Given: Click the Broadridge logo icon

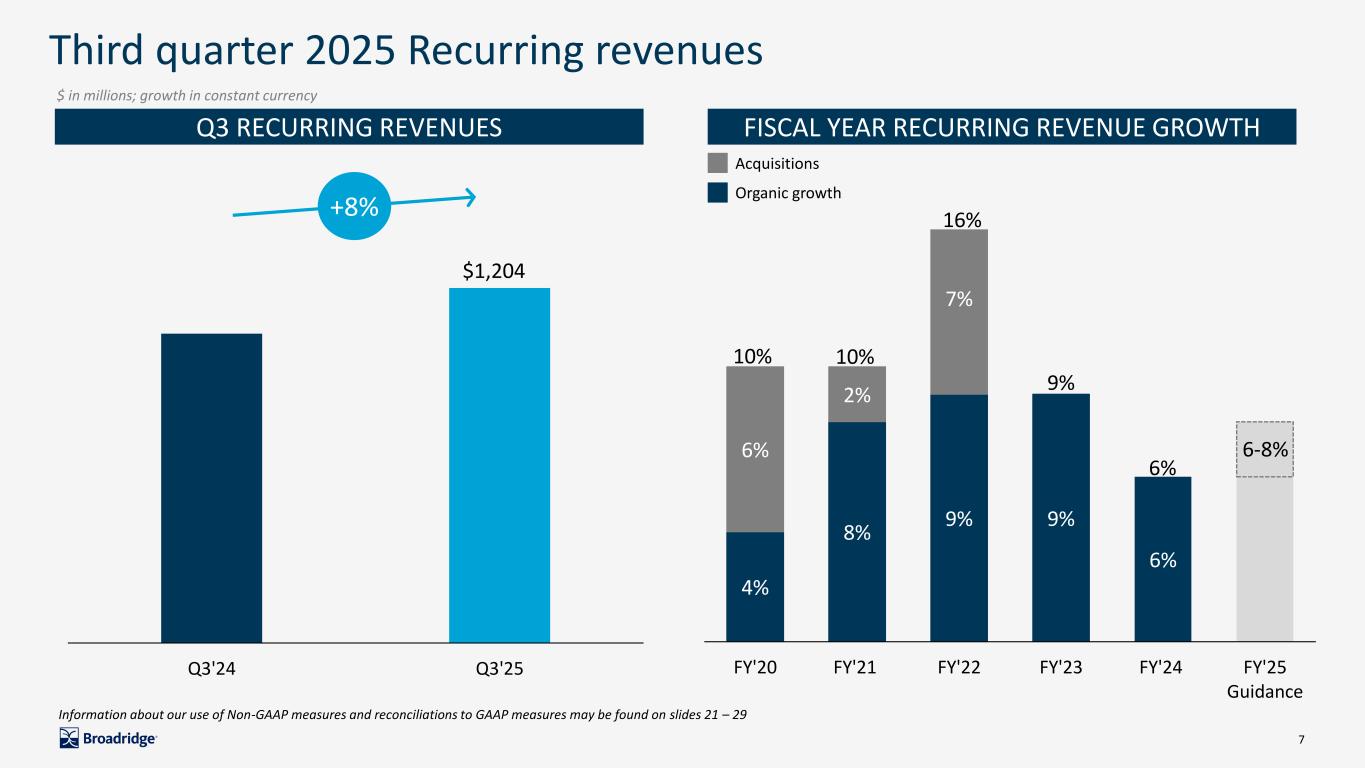Looking at the screenshot, I should click(x=70, y=739).
